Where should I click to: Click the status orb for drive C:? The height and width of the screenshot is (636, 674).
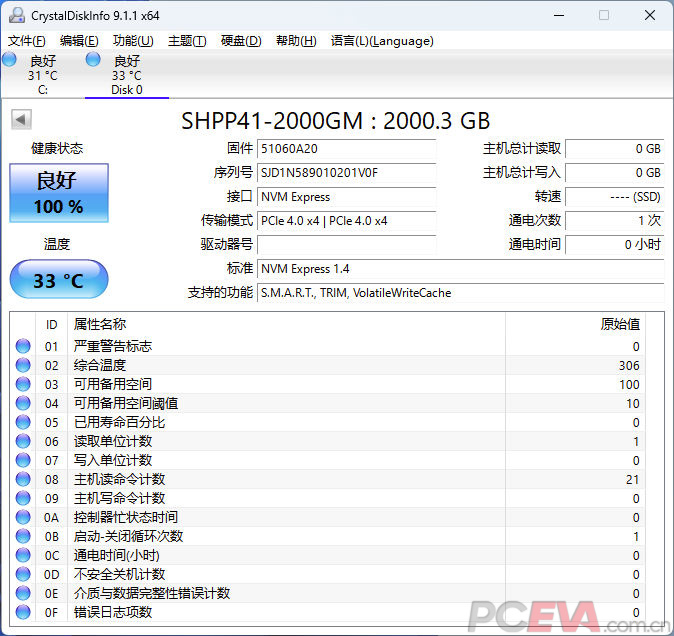pos(9,60)
